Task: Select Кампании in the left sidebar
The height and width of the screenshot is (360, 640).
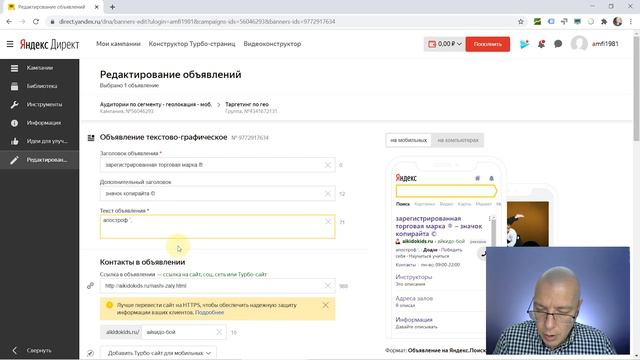Action: click(x=40, y=68)
